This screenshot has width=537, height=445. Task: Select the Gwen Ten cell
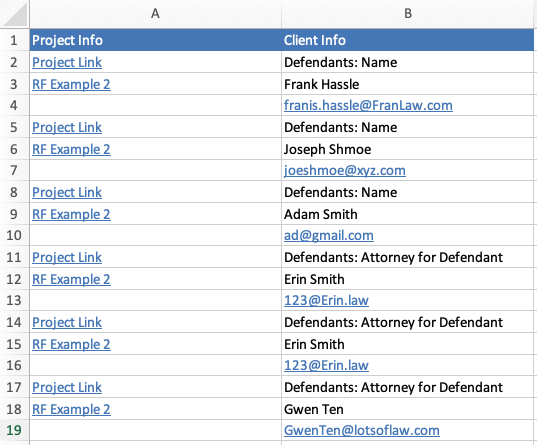coord(408,409)
